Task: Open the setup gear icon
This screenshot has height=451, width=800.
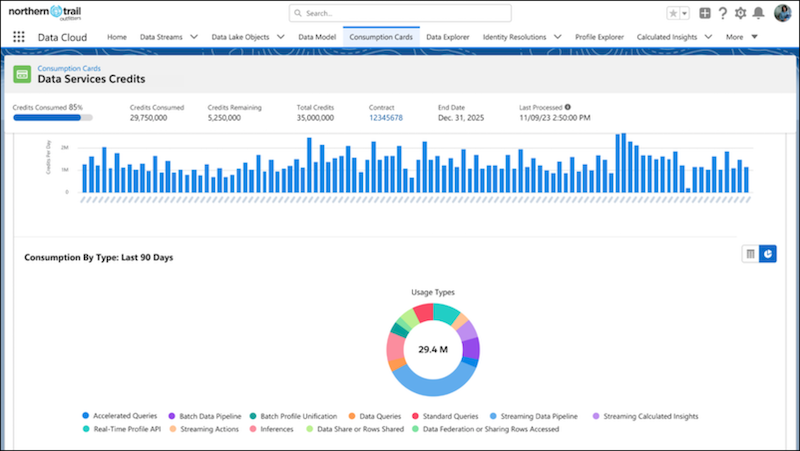Action: (x=740, y=13)
